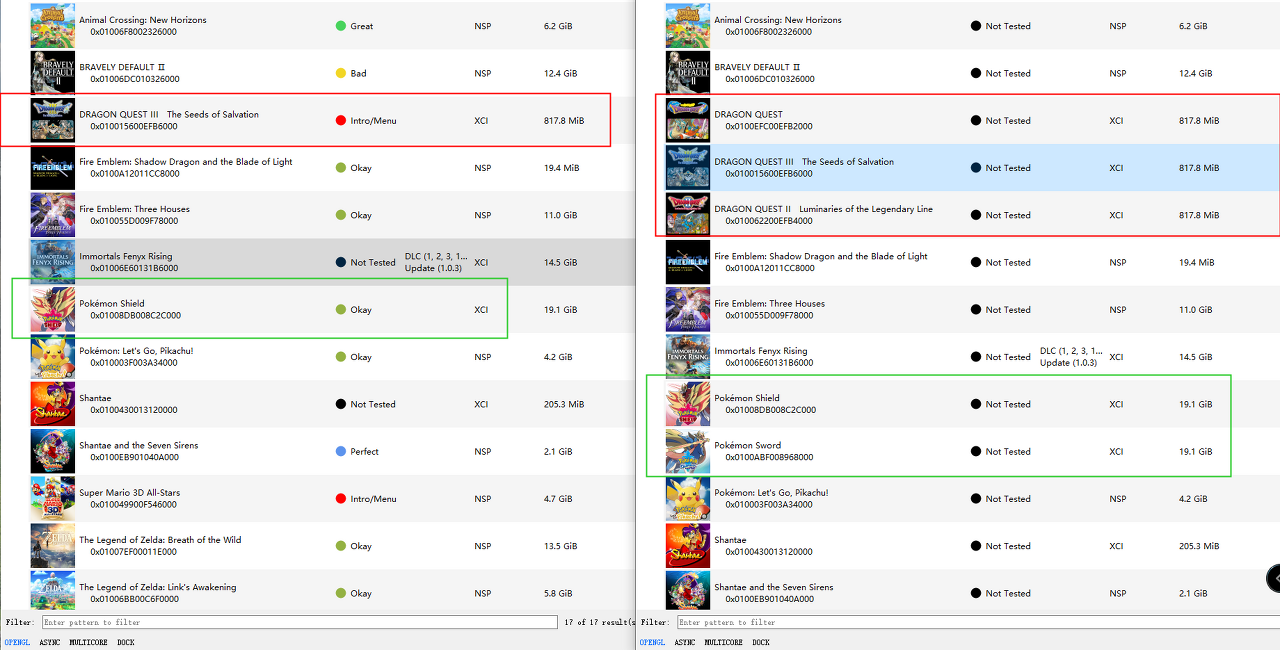Click Shantae Seven Sirens icon in right window
Screen dimensions: 1280x650
(x=687, y=591)
